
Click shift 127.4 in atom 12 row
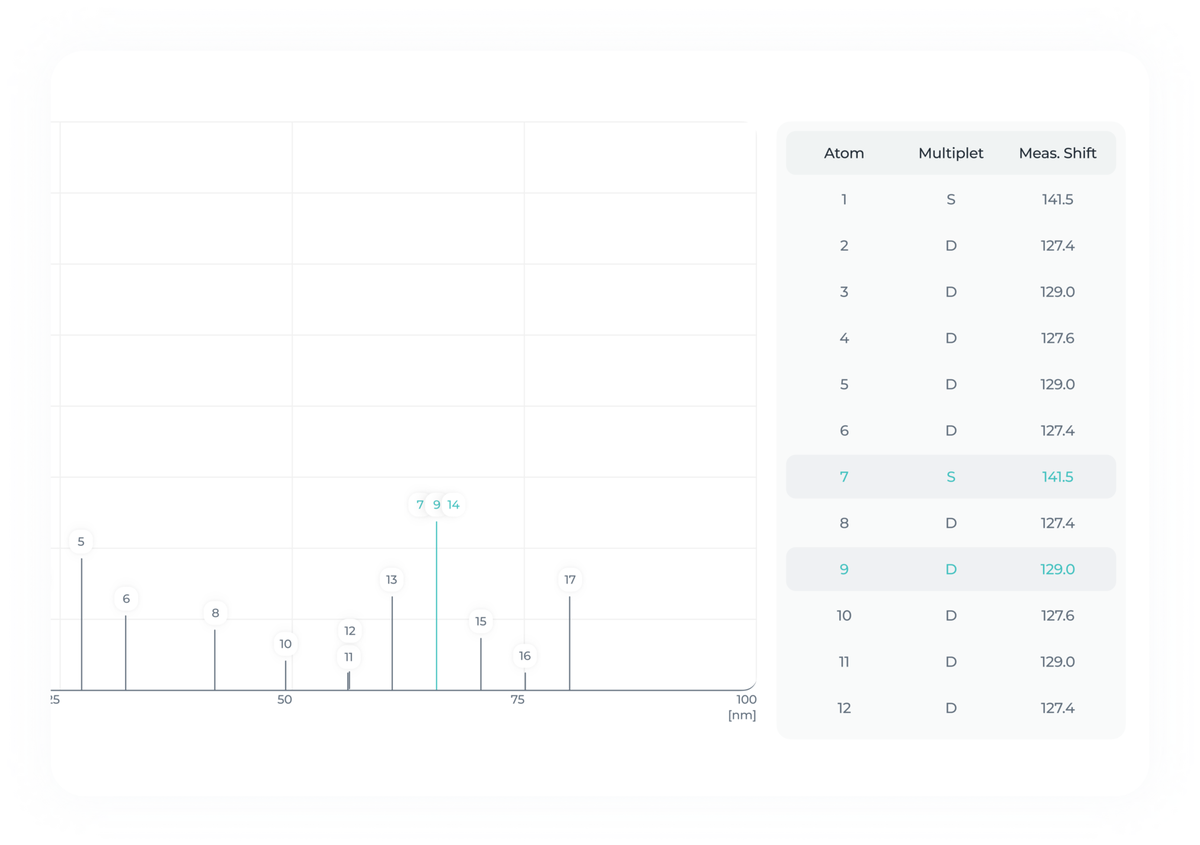tap(1058, 708)
